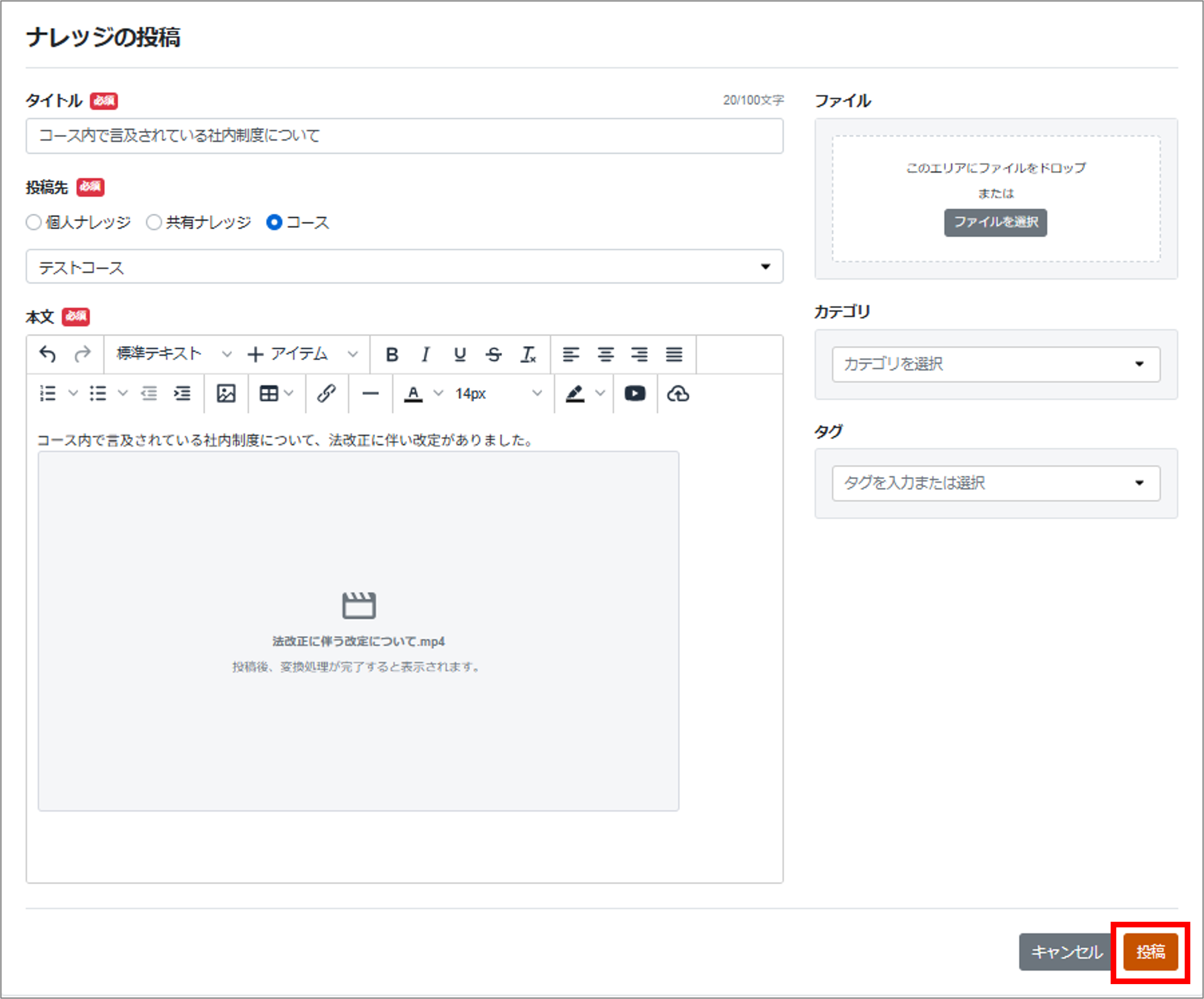Image resolution: width=1204 pixels, height=999 pixels.
Task: Click the cloud upload icon
Action: 678,394
